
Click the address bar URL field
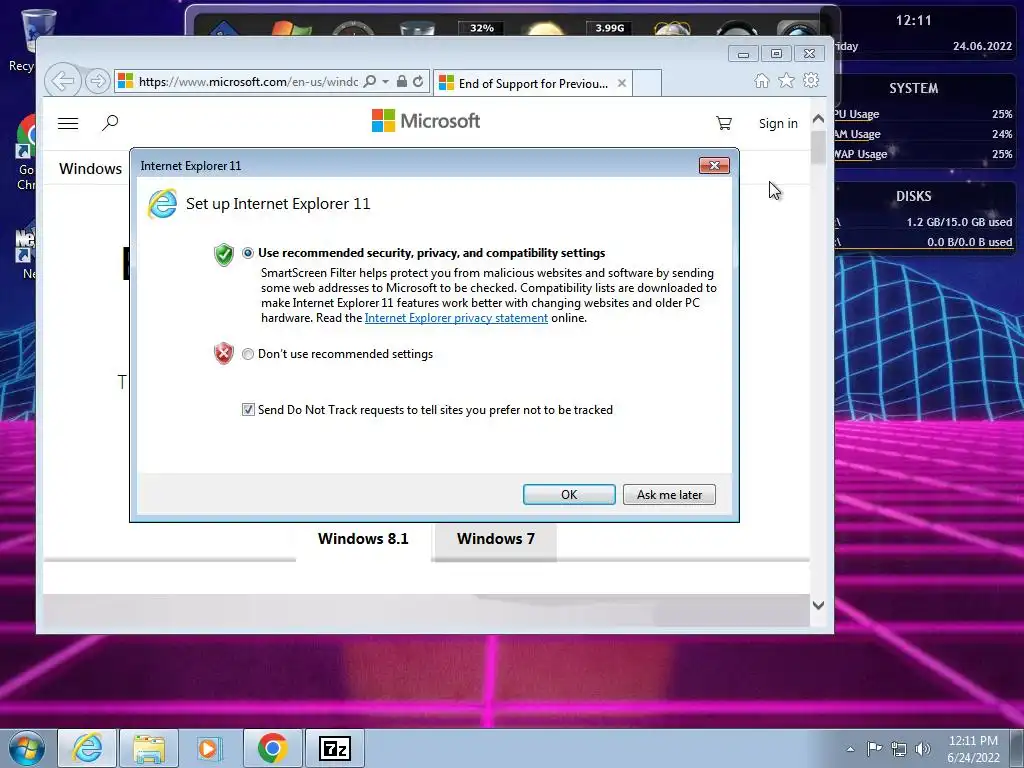click(248, 82)
